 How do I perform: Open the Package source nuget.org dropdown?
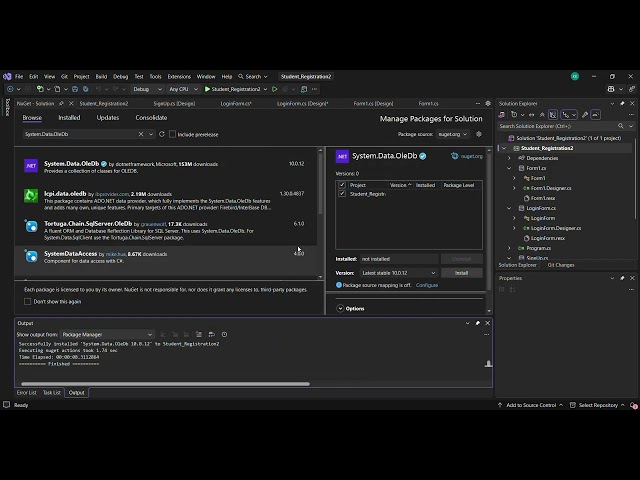[453, 134]
